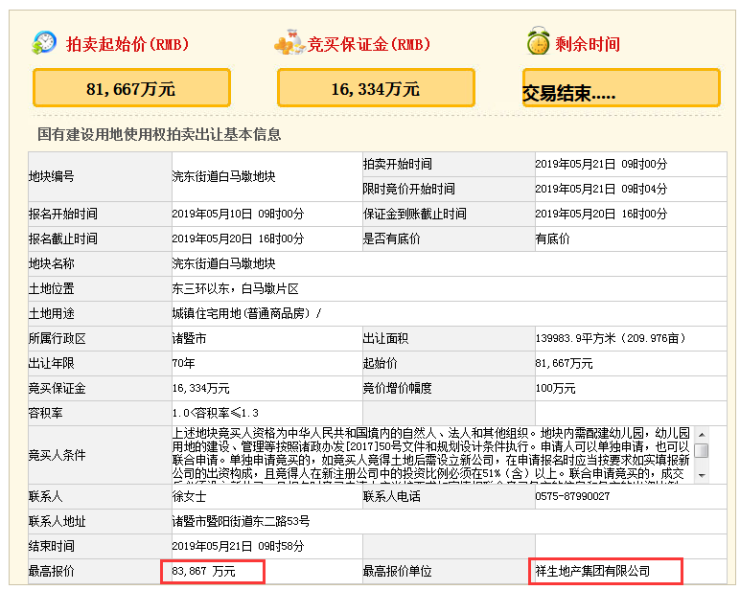Screen dimensions: 740x590
Task: Click the 70年 lease term value
Action: pos(183,363)
